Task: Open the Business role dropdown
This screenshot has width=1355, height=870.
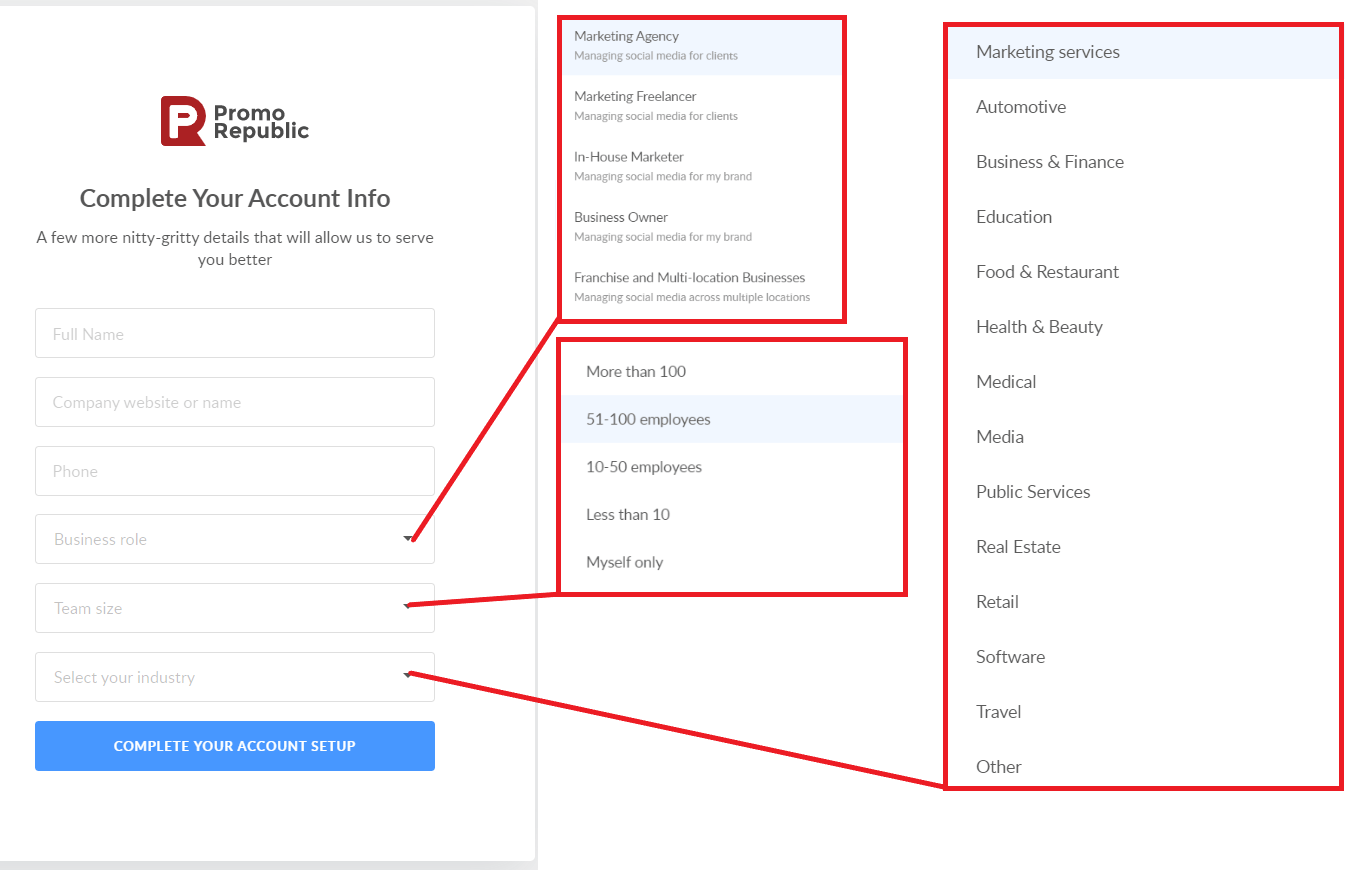Action: (235, 538)
